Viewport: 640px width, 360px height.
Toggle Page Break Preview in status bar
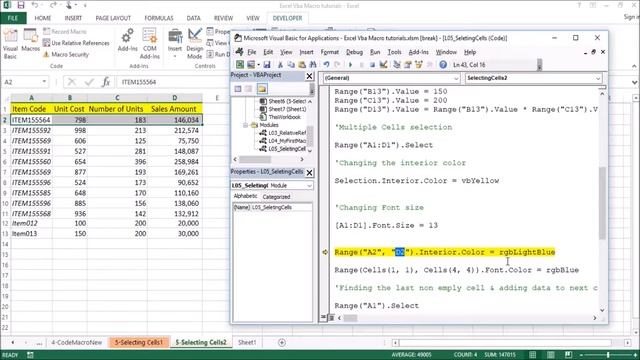(x=568, y=355)
